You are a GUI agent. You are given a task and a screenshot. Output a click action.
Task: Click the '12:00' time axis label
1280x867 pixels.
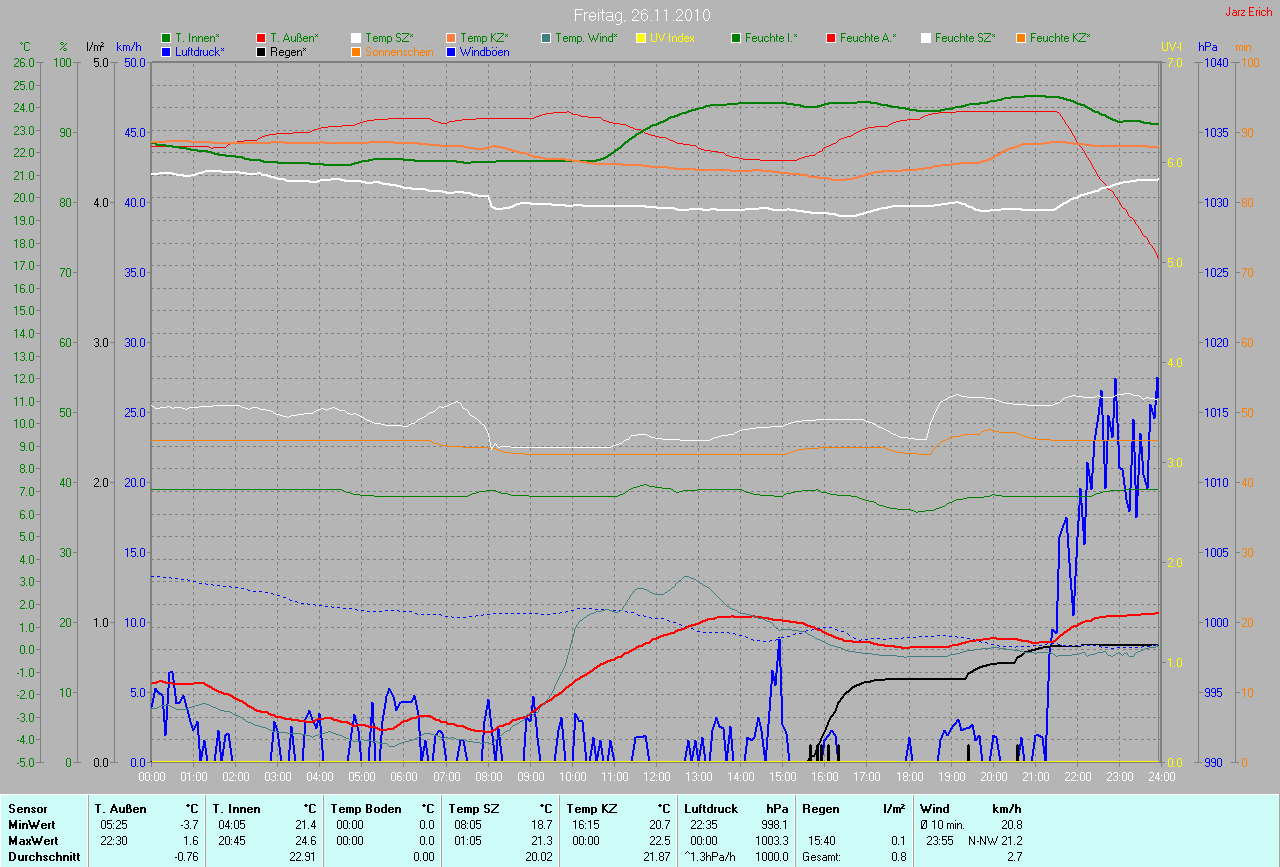[x=656, y=776]
